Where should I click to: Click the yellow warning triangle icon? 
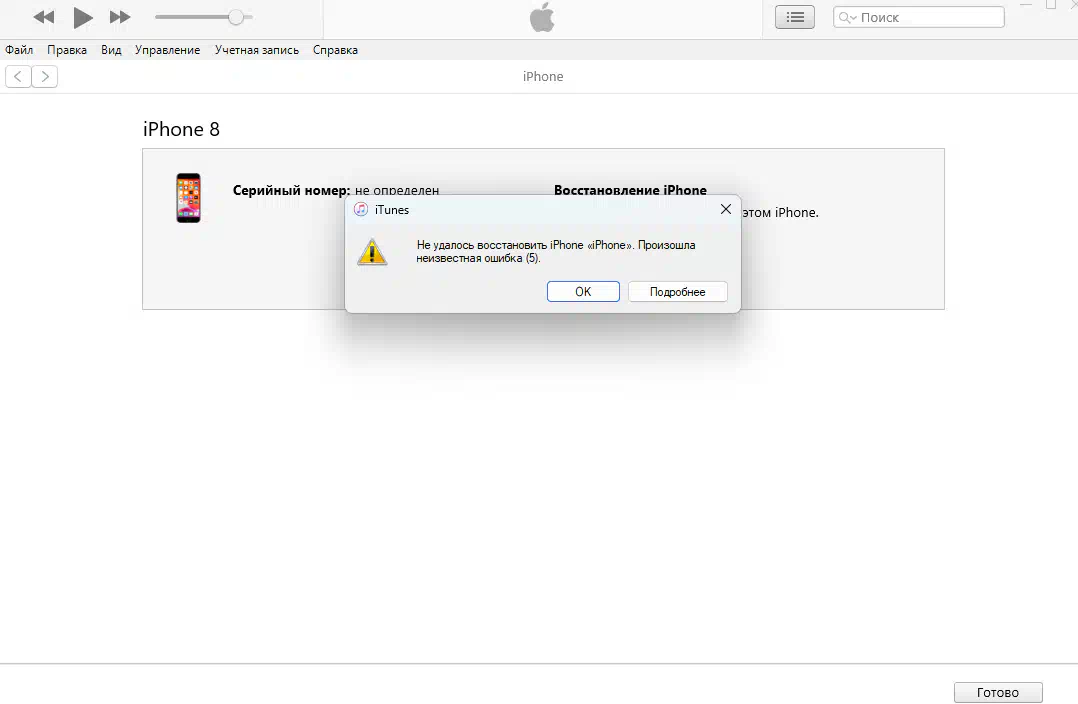[x=372, y=252]
